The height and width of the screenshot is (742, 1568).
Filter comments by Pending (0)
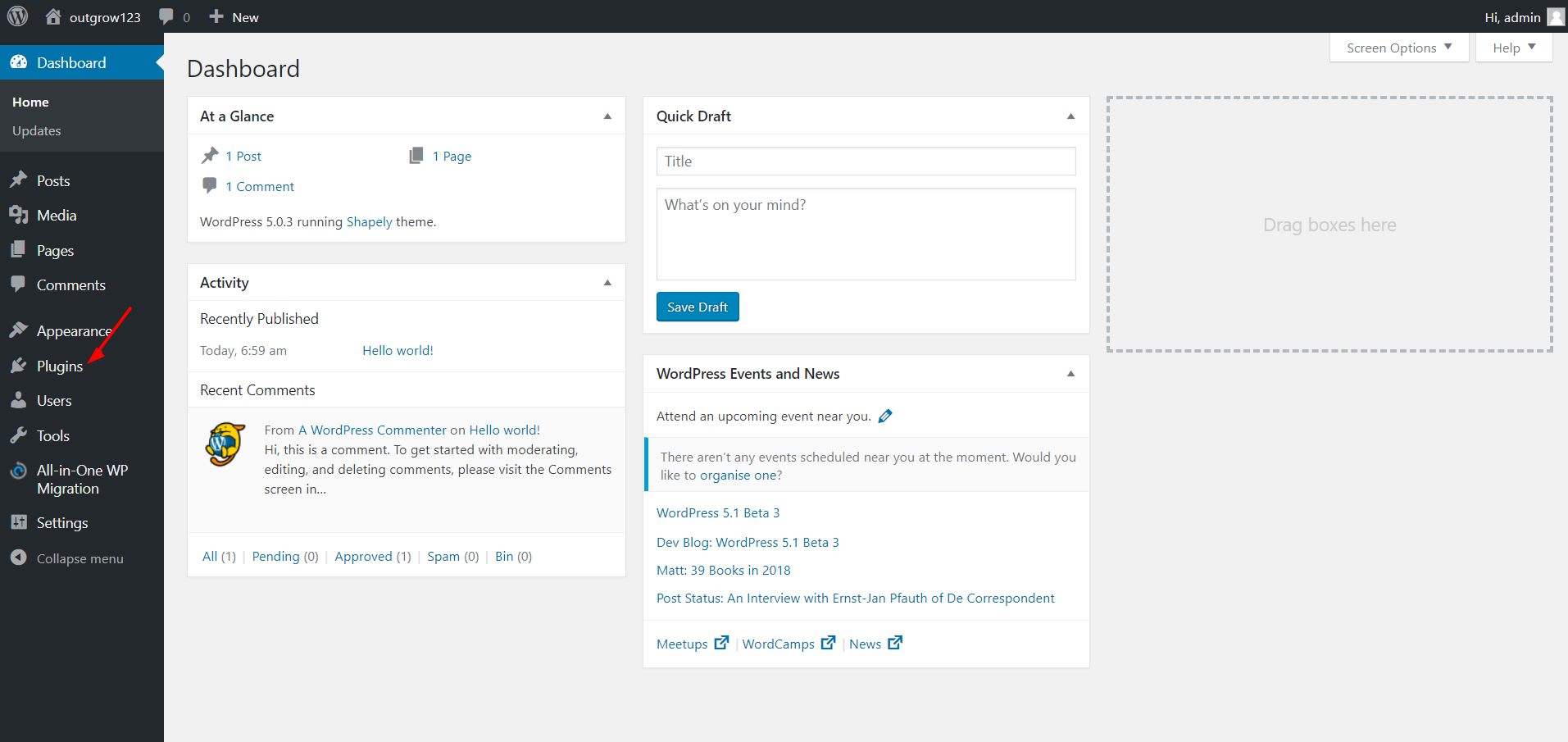coord(285,556)
